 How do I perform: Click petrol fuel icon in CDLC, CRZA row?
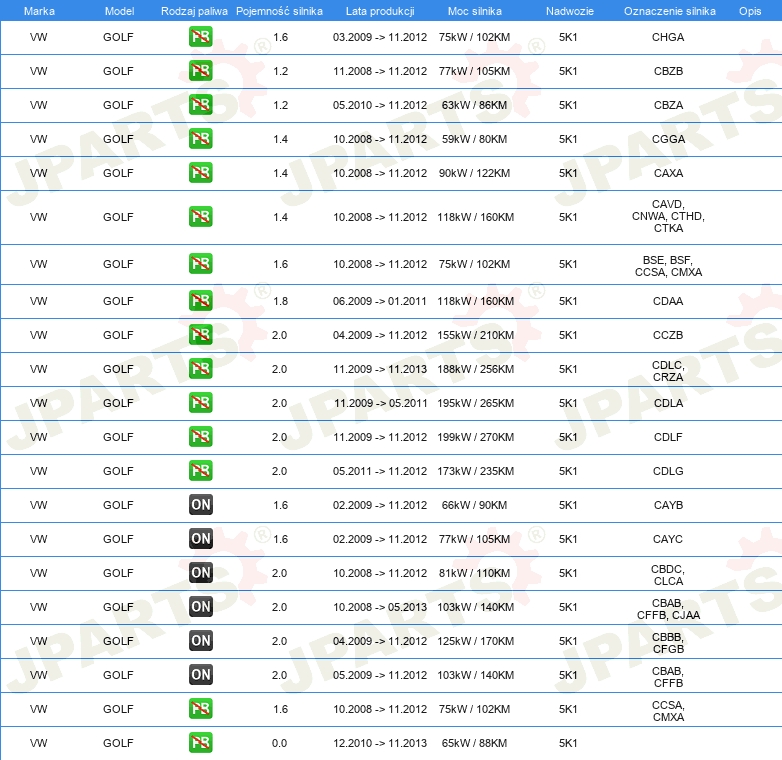tap(200, 369)
